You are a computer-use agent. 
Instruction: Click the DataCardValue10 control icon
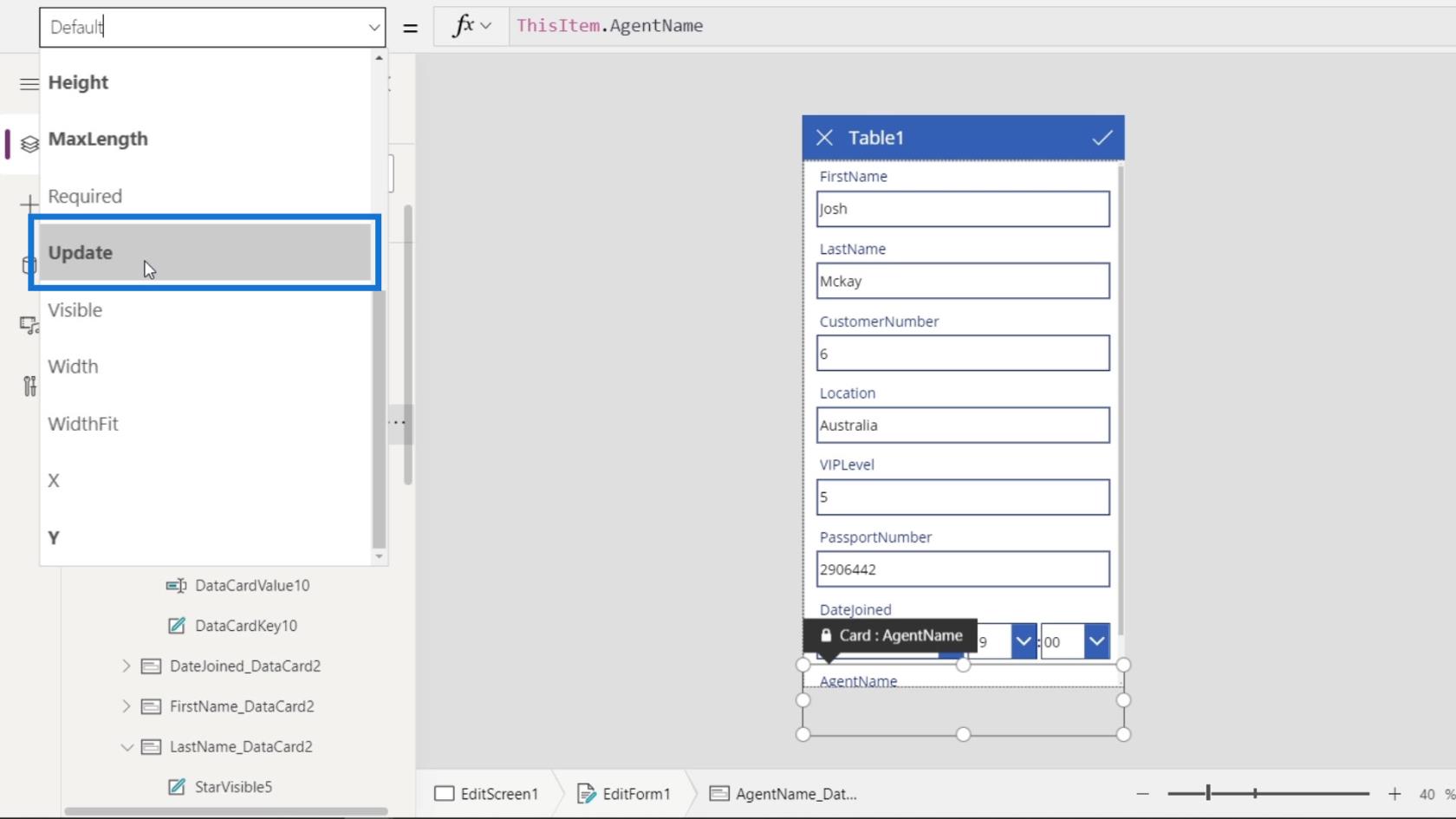pyautogui.click(x=176, y=586)
